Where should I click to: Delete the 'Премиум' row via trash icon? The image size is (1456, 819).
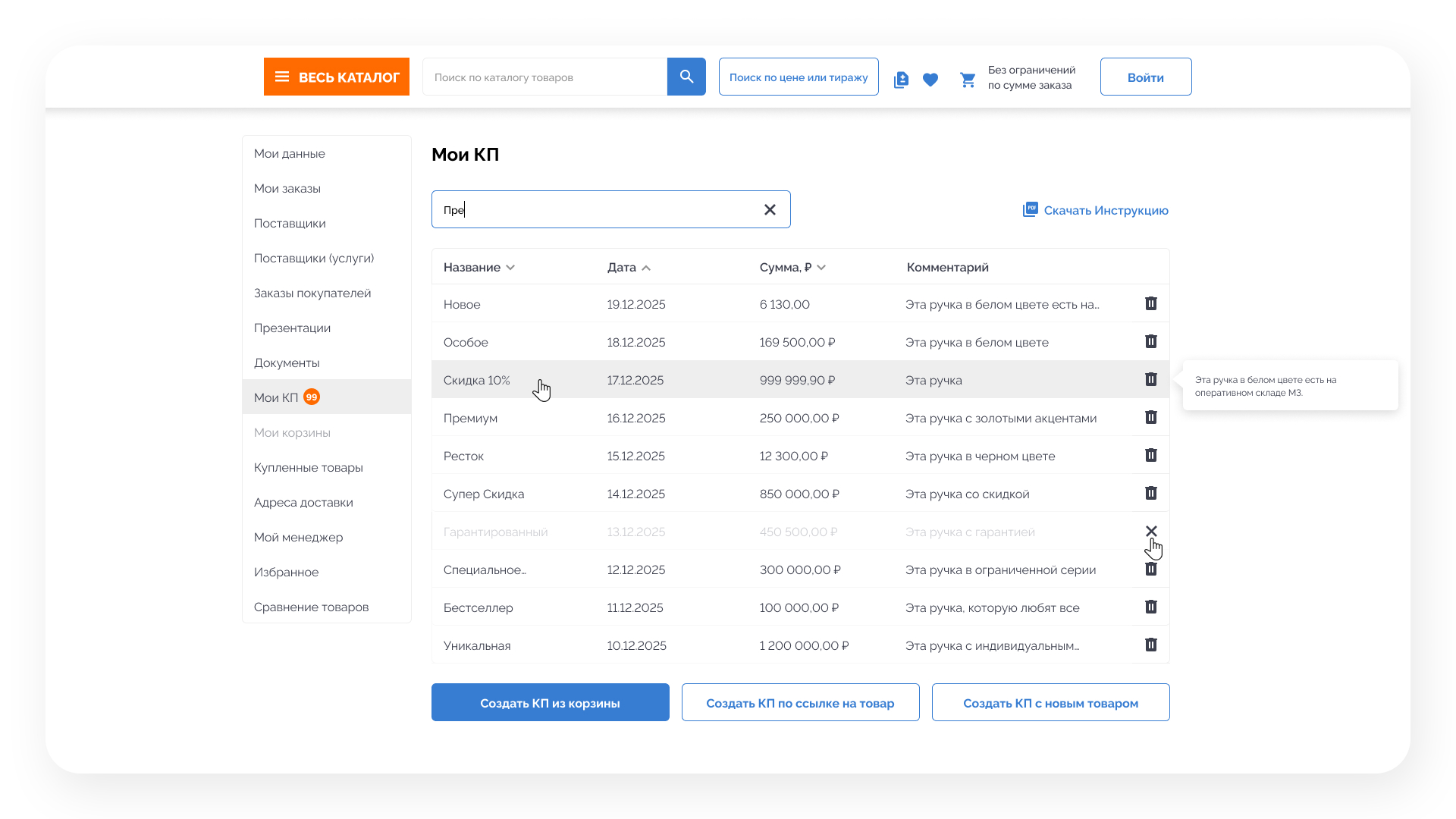[x=1150, y=417]
